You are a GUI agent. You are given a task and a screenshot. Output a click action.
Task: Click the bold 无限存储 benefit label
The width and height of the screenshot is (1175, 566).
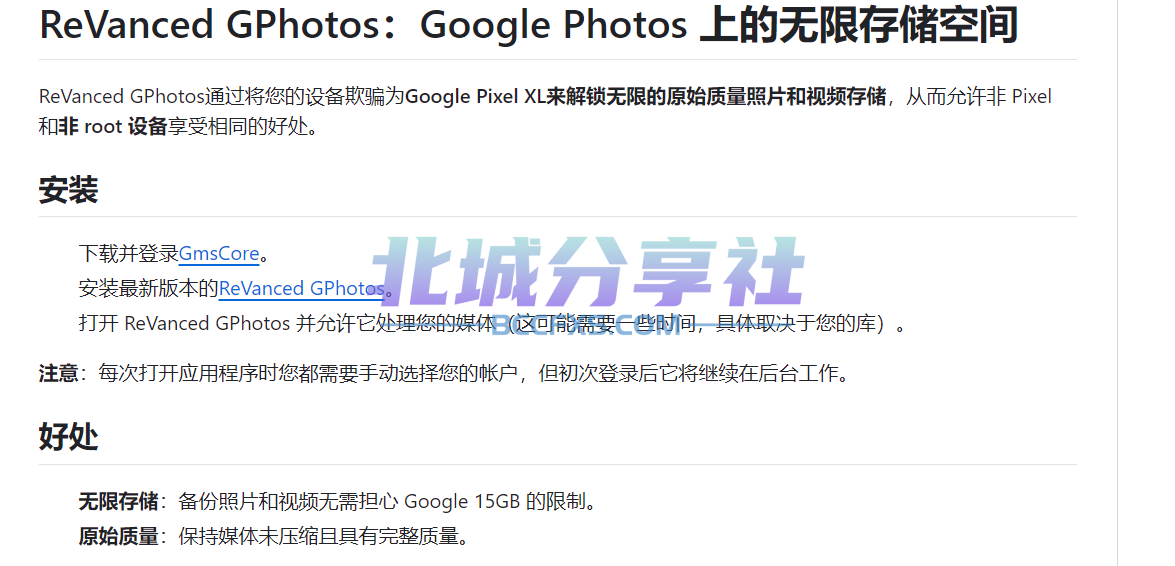(x=118, y=501)
